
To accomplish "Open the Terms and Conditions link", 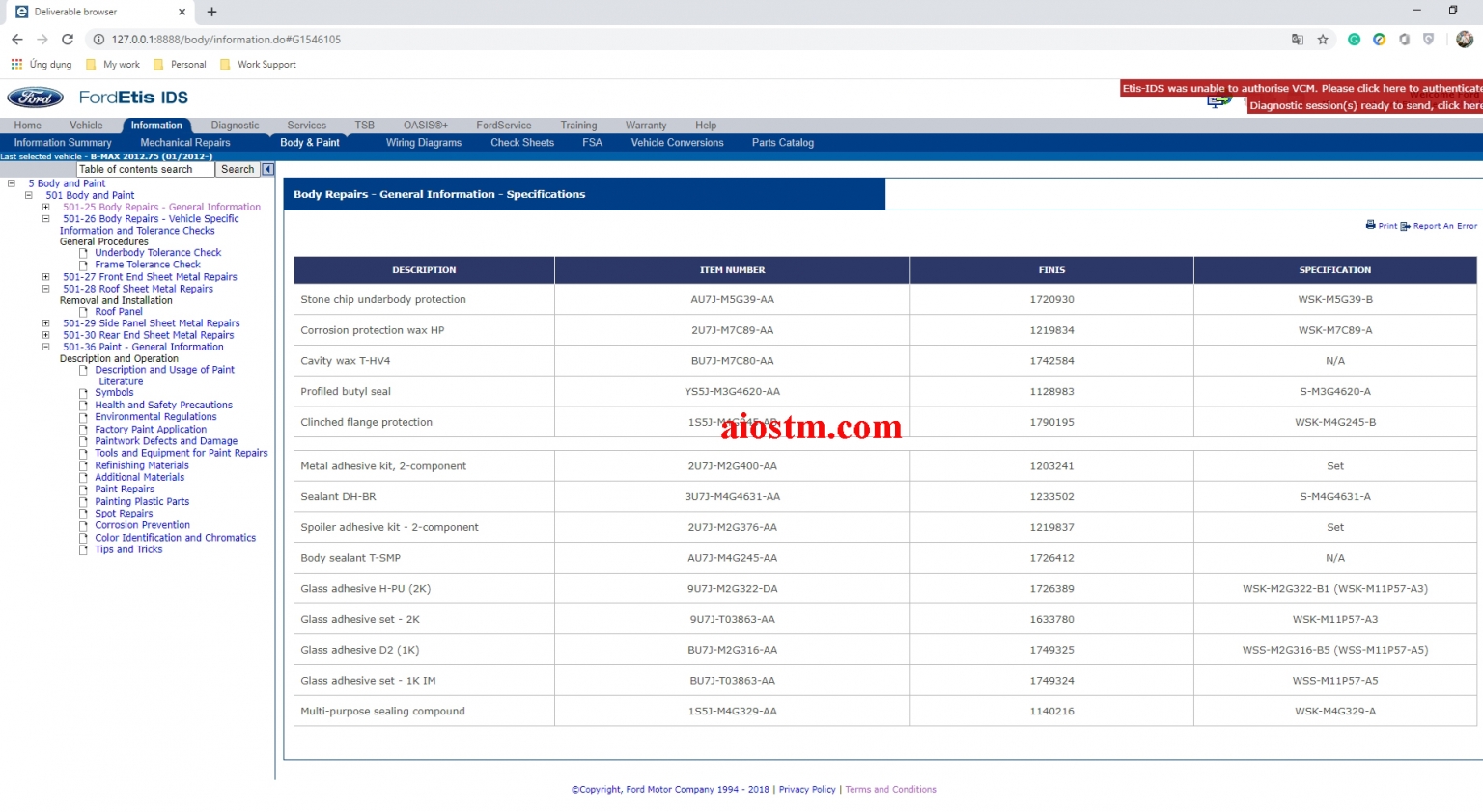I will pyautogui.click(x=891, y=790).
